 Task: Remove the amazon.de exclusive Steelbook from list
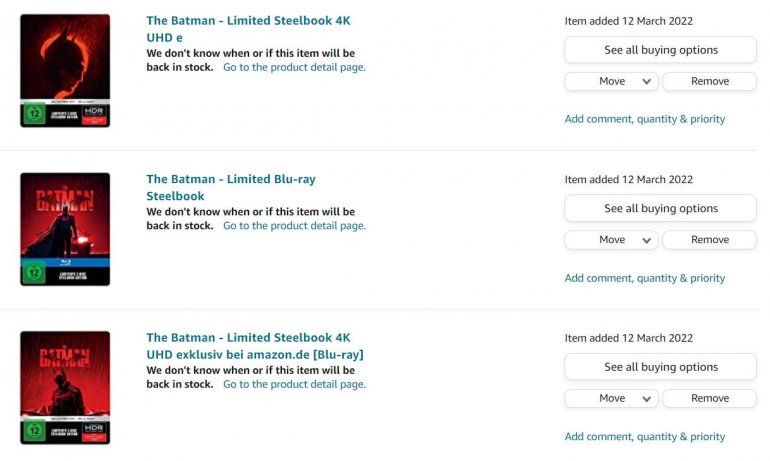709,398
